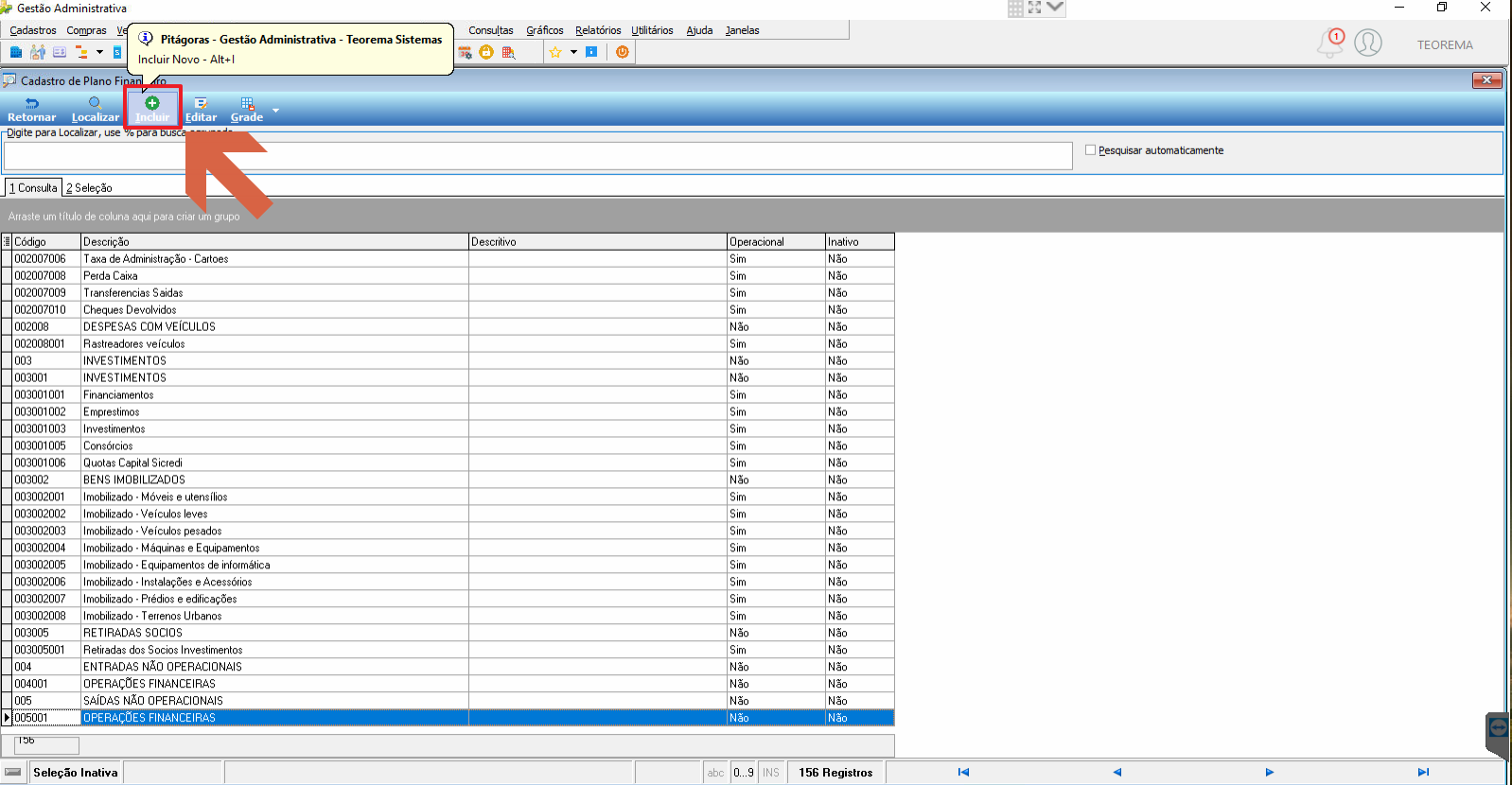Go to the last record navigation button
Viewport: 1512px width, 785px height.
point(1423,772)
